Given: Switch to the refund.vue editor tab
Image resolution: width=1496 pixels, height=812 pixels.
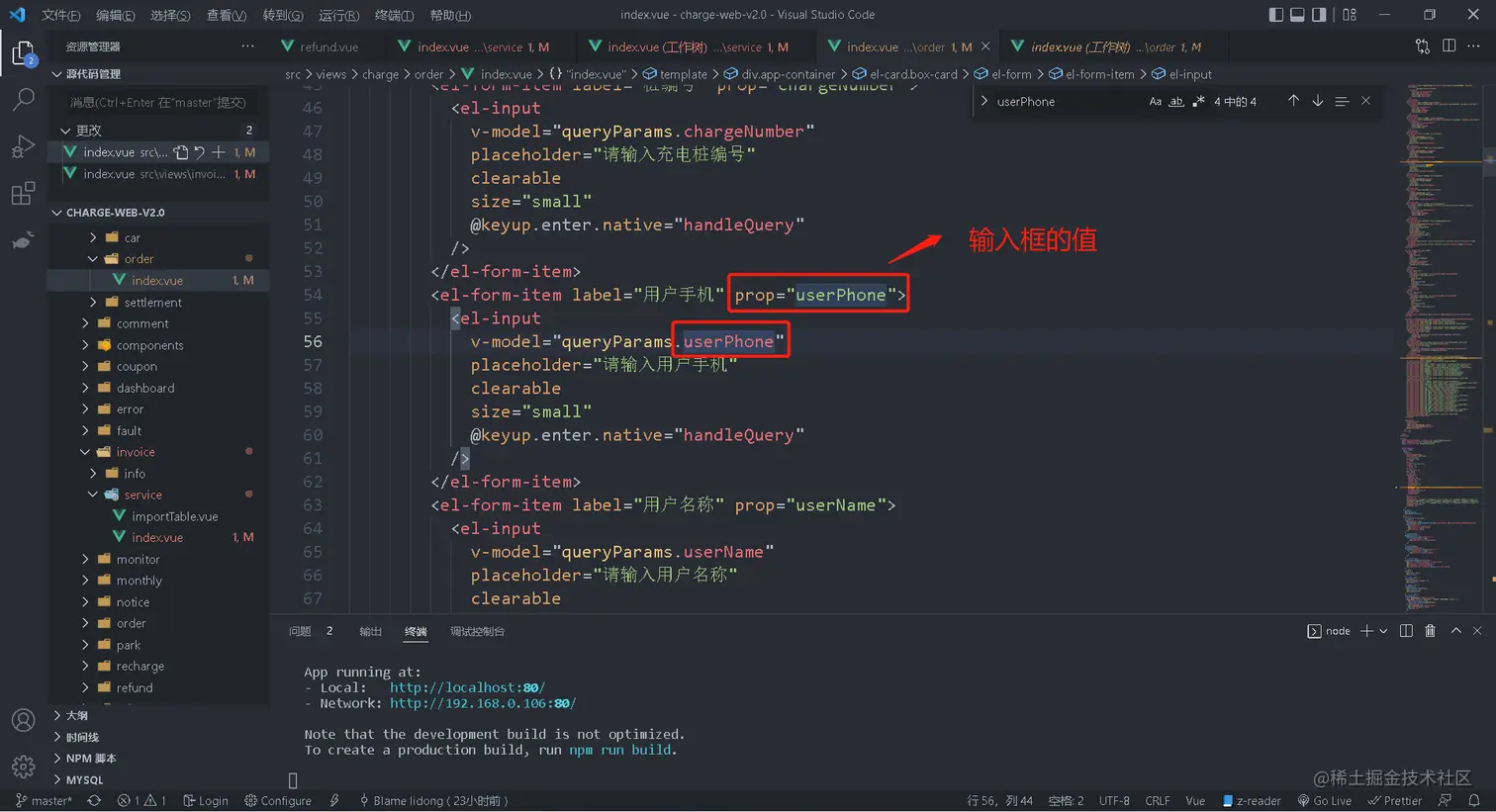Looking at the screenshot, I should [x=328, y=46].
